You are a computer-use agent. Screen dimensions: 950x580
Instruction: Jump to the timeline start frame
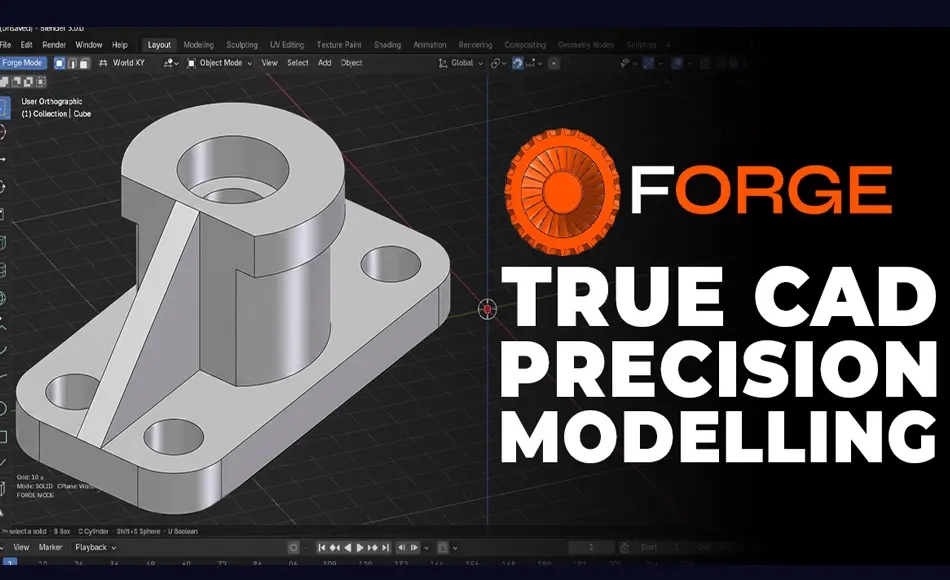(322, 548)
